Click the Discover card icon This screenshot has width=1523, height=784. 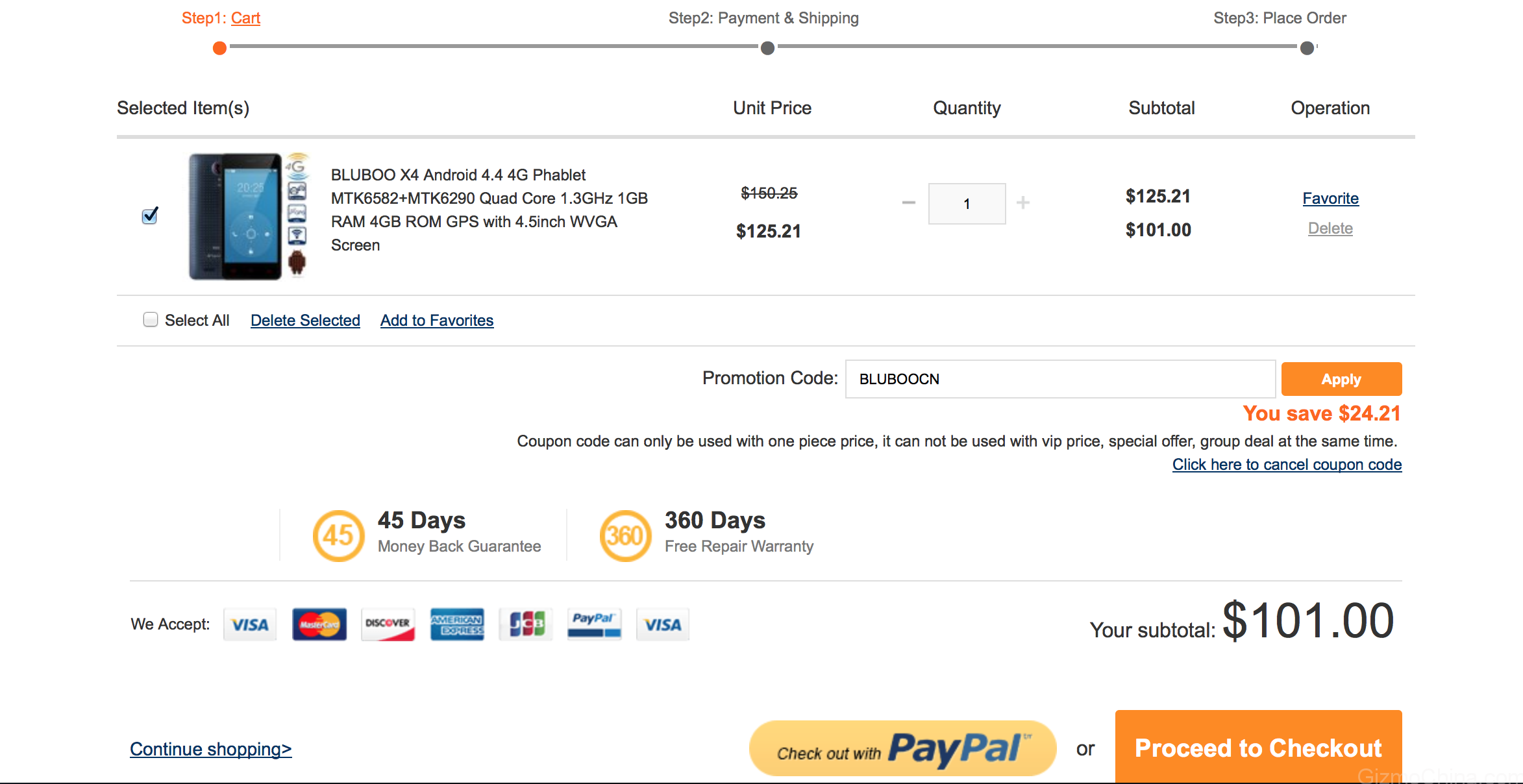pyautogui.click(x=388, y=624)
